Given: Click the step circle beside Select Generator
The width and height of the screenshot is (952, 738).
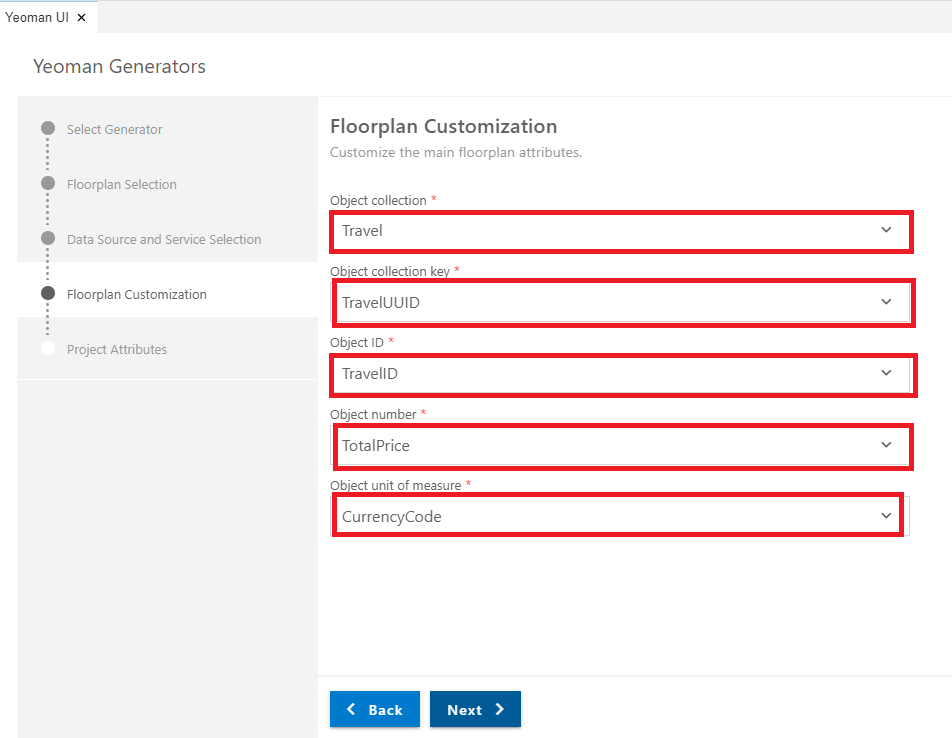Looking at the screenshot, I should (48, 128).
